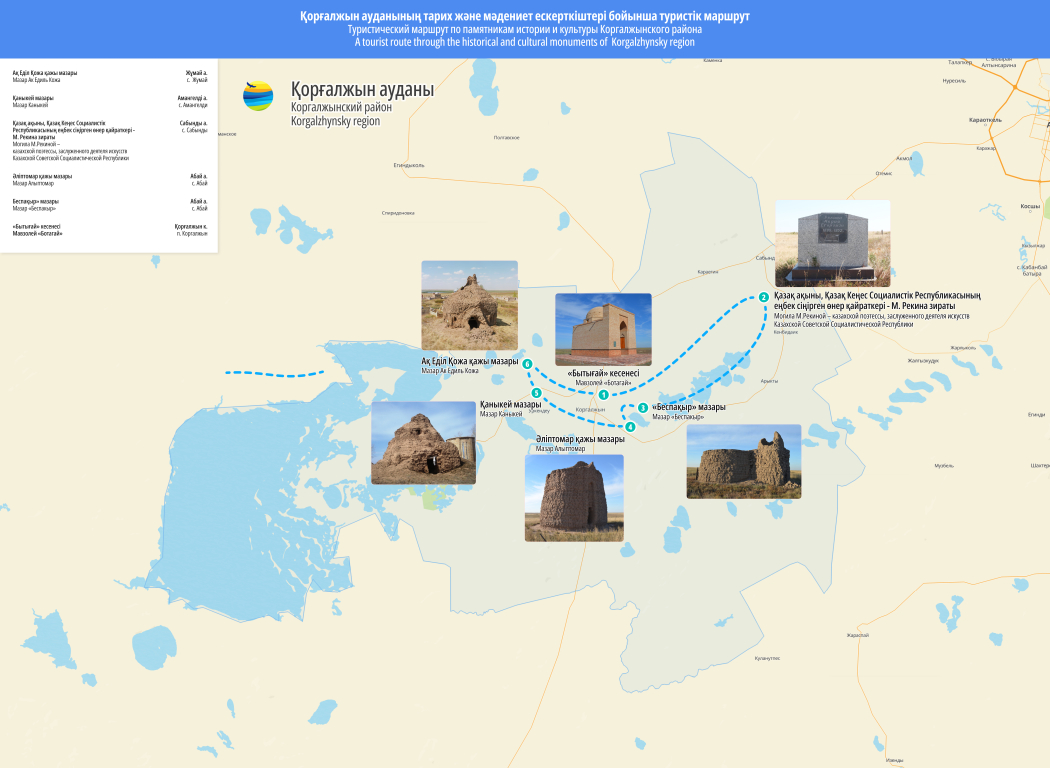Viewport: 1050px width, 768px height.
Task: Click map caption 'Әліптомар қажы мазары' below marker 4
Action: pyautogui.click(x=580, y=439)
